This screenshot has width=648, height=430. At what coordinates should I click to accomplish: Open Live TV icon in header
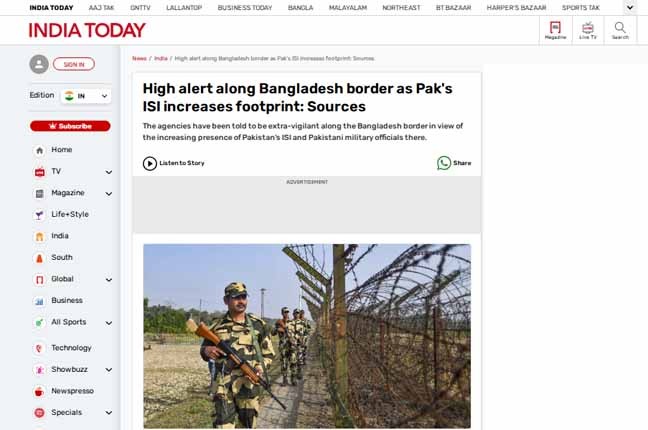pos(588,30)
